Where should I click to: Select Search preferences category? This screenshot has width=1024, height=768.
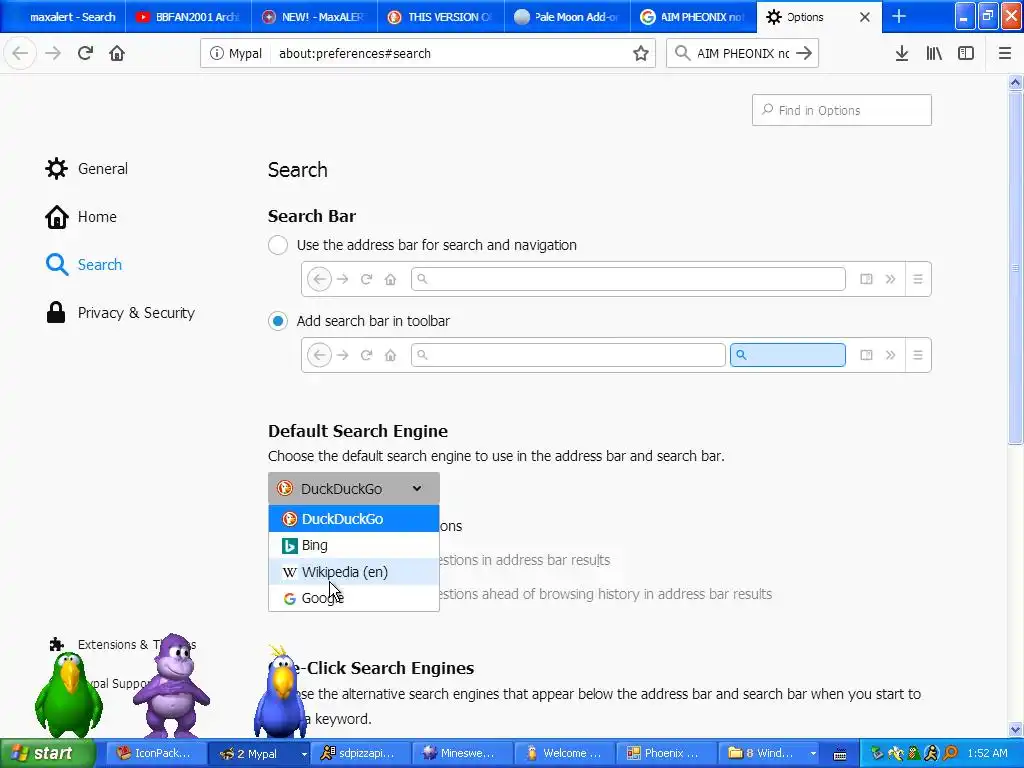click(84, 264)
